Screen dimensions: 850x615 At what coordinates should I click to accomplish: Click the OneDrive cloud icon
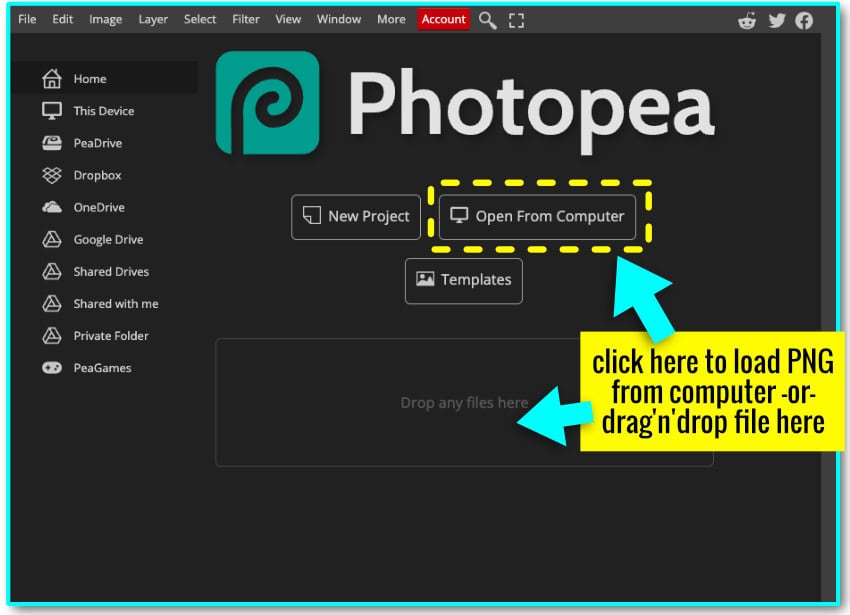(52, 207)
